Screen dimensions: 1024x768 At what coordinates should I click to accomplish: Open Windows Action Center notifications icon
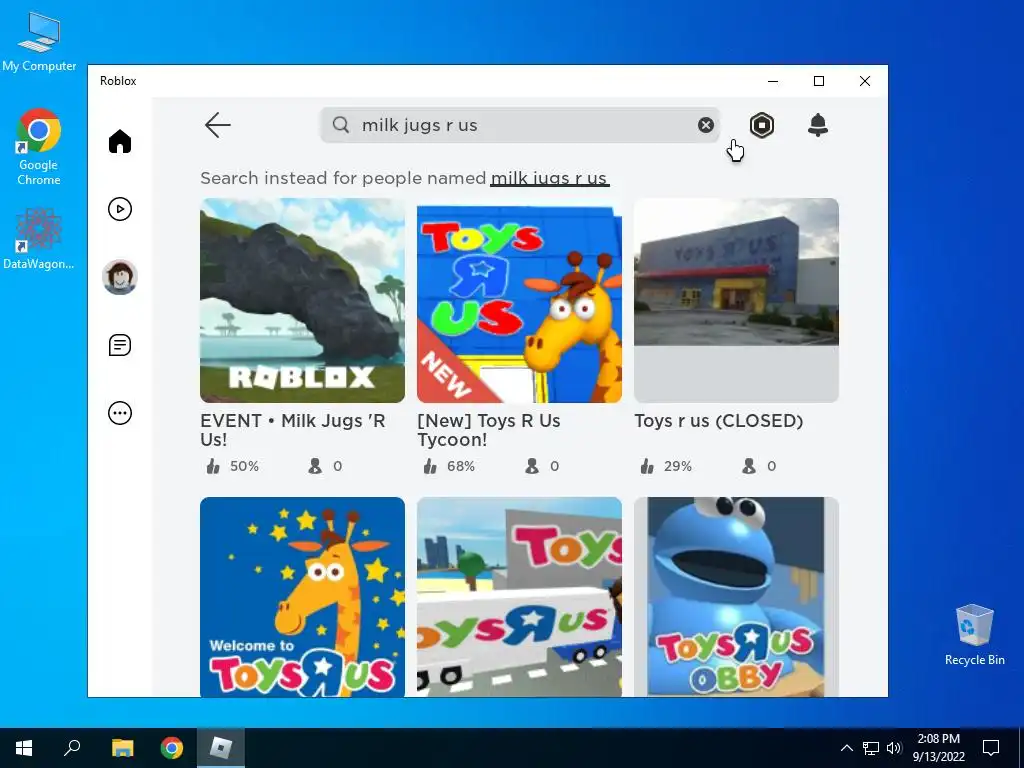(991, 748)
